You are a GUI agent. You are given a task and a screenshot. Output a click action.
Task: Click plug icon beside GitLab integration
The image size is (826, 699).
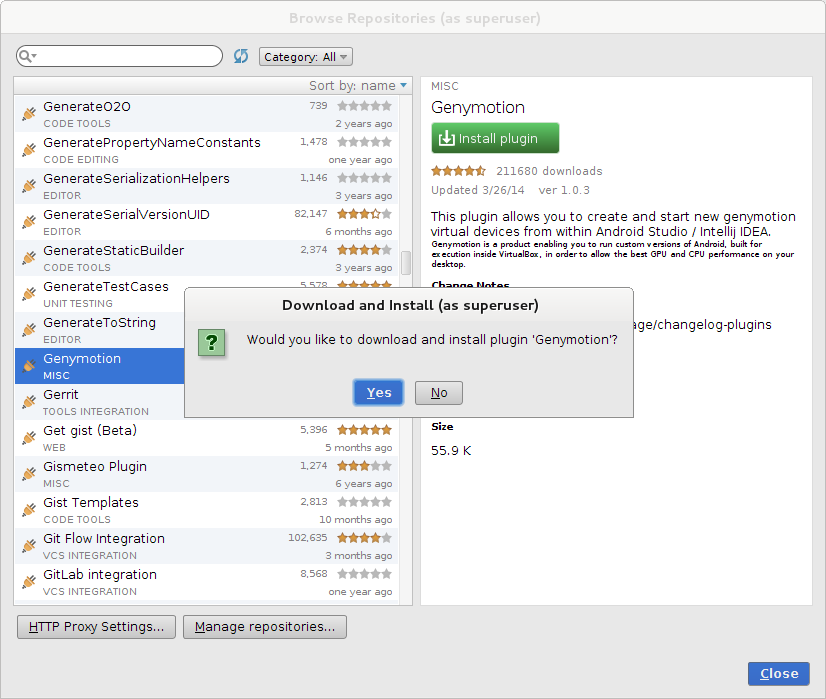click(x=29, y=582)
